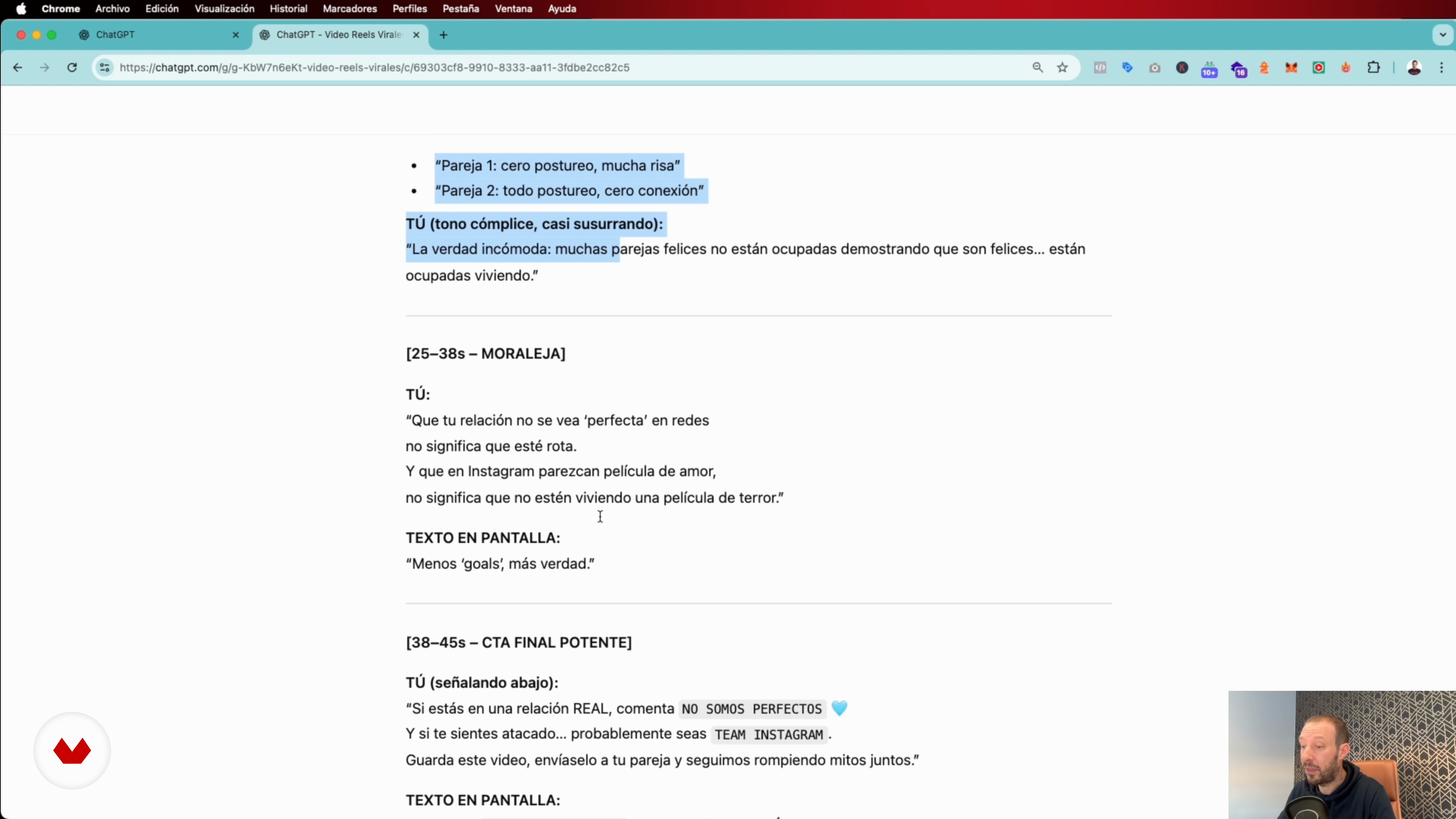Click "TÚ (tono cómplice, casi susurrando):"
The height and width of the screenshot is (819, 1456).
click(534, 224)
